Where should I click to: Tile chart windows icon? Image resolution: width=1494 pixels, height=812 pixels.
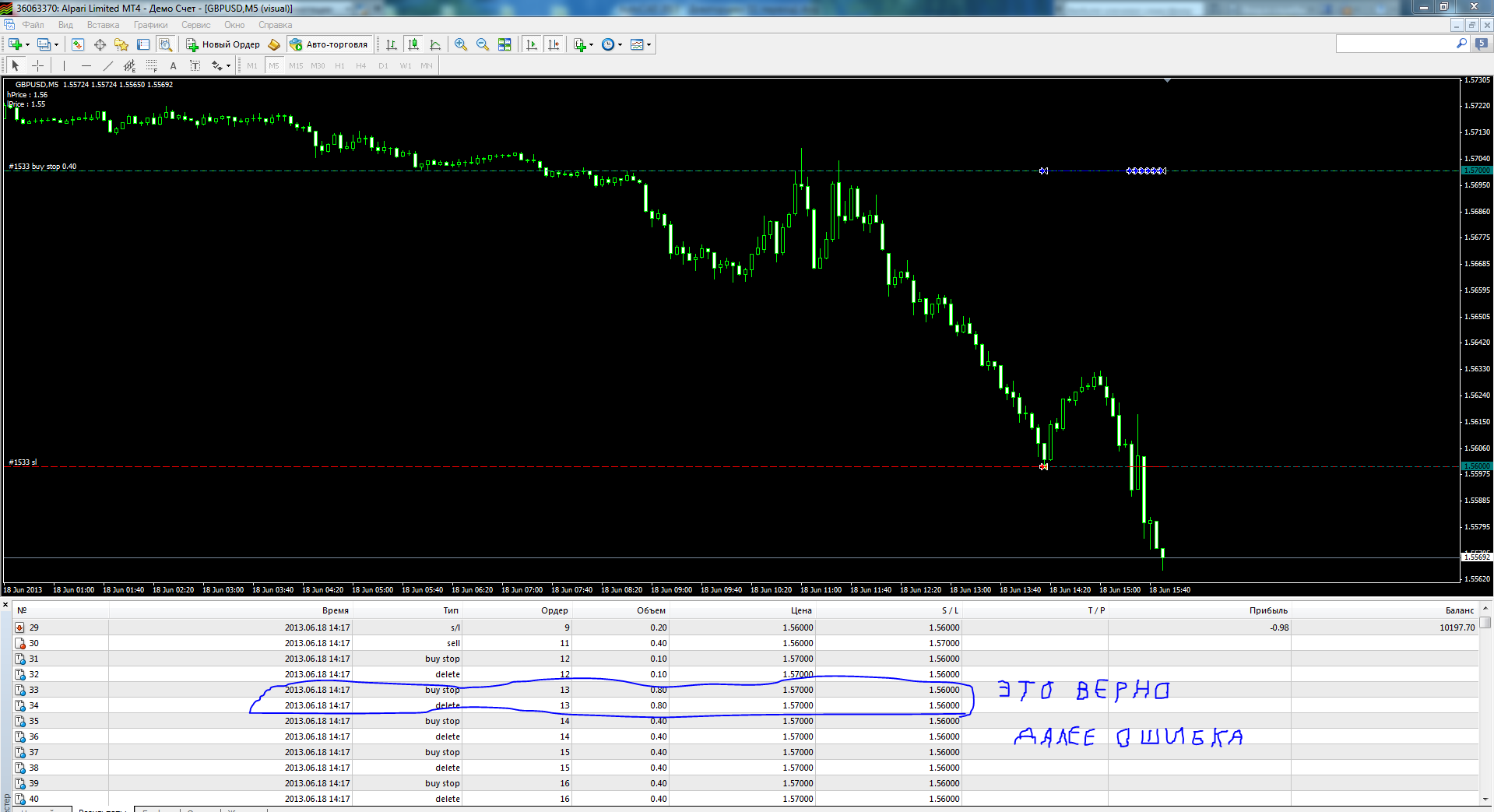click(504, 44)
